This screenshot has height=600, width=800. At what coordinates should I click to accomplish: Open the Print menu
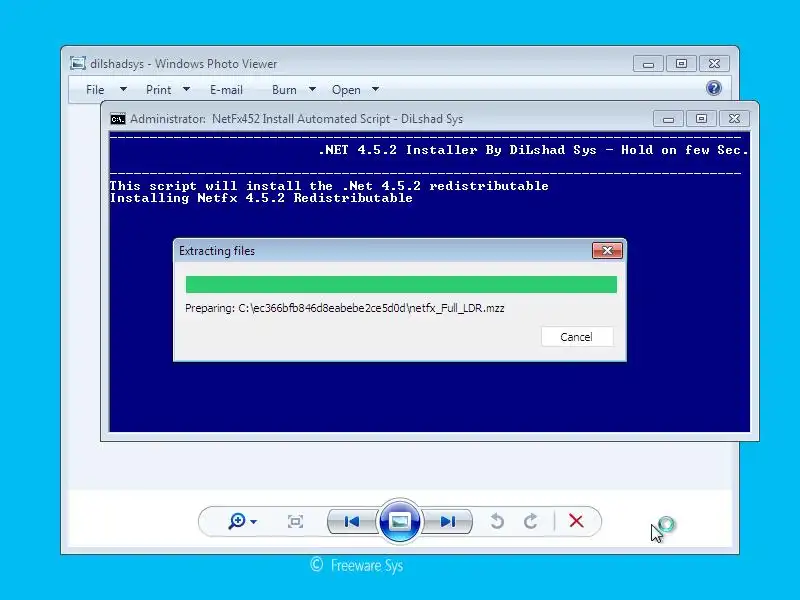(158, 90)
